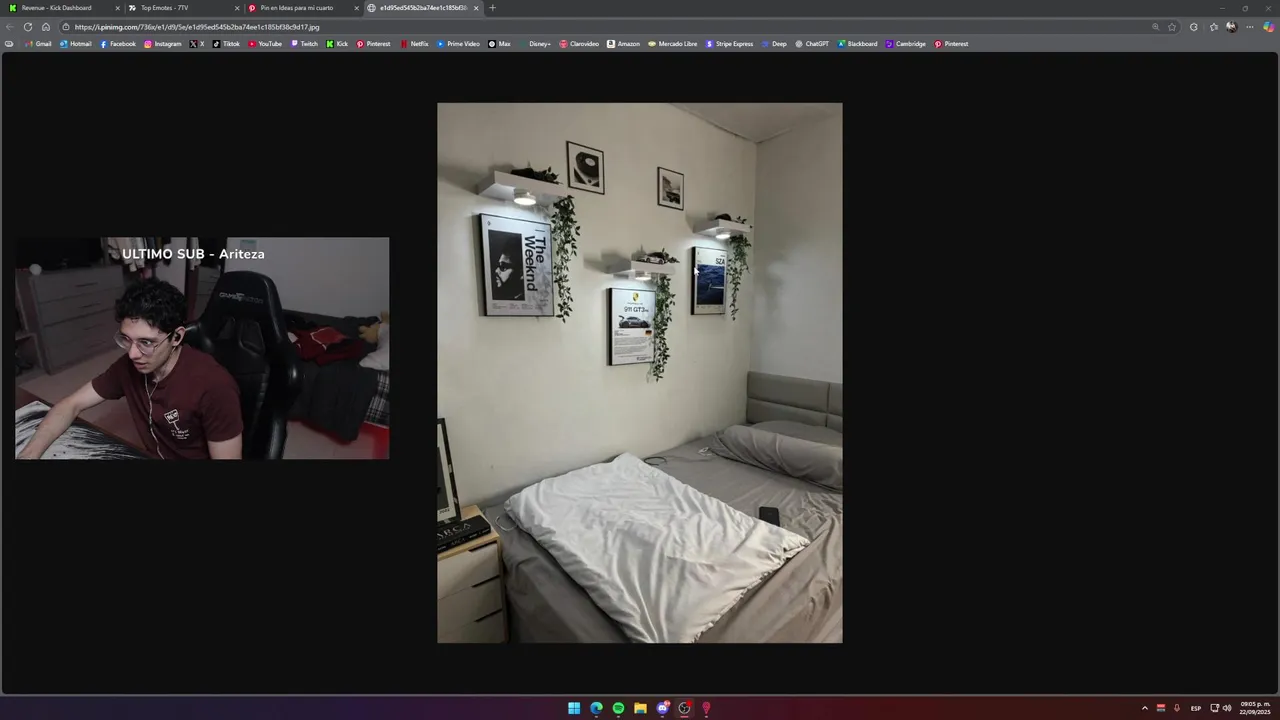Open the Disney+ bookmark

[535, 44]
